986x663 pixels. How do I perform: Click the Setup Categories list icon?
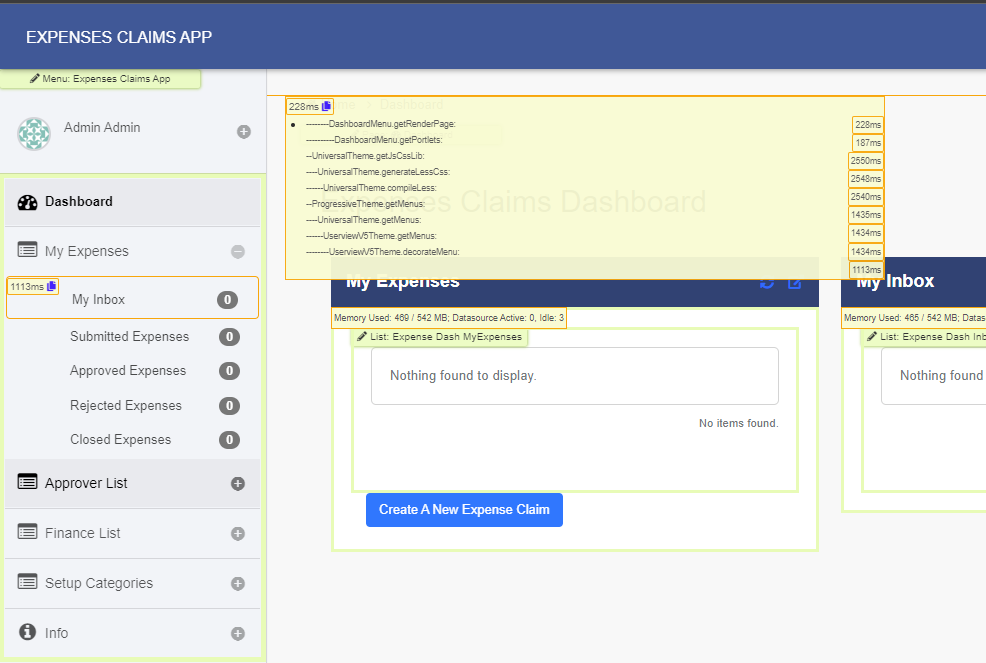(27, 581)
